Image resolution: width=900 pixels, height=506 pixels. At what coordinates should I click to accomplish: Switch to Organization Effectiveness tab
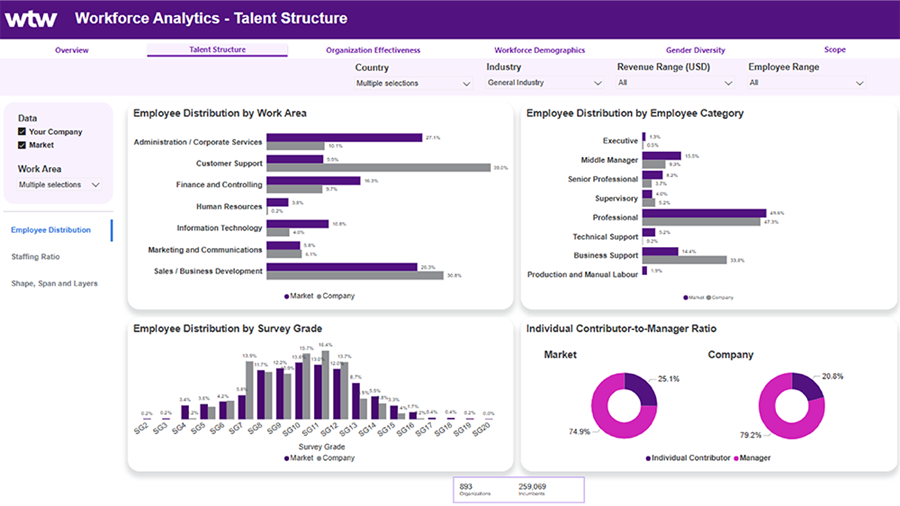(373, 50)
